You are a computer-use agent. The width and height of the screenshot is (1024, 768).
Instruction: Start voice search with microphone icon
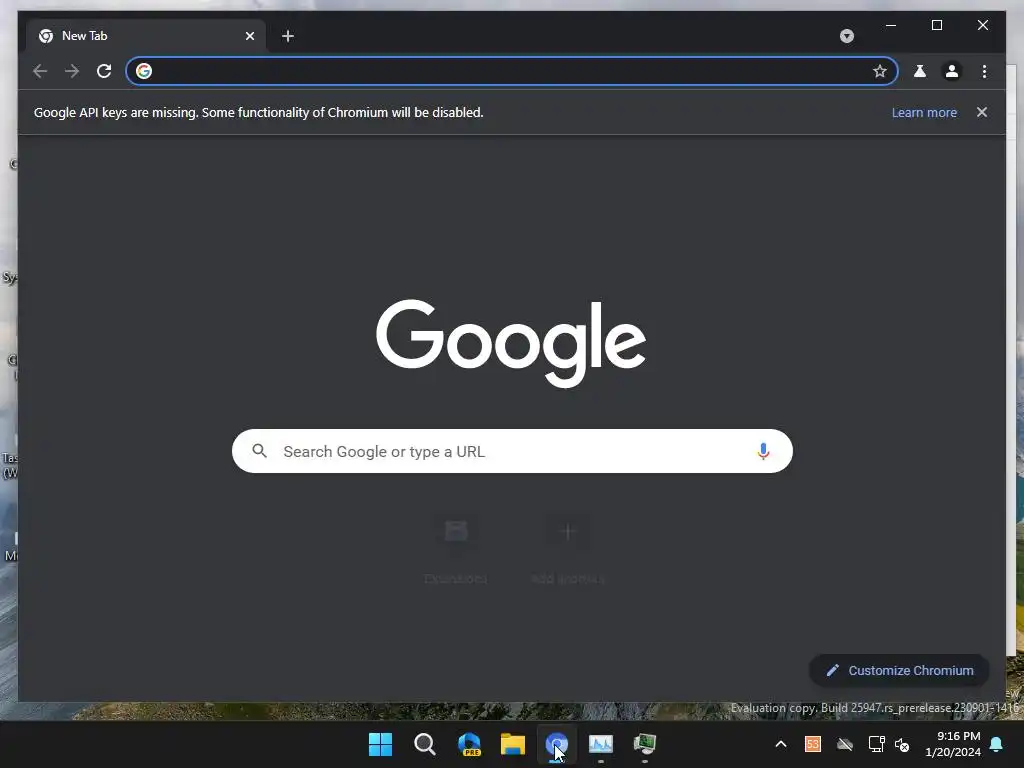pos(763,451)
